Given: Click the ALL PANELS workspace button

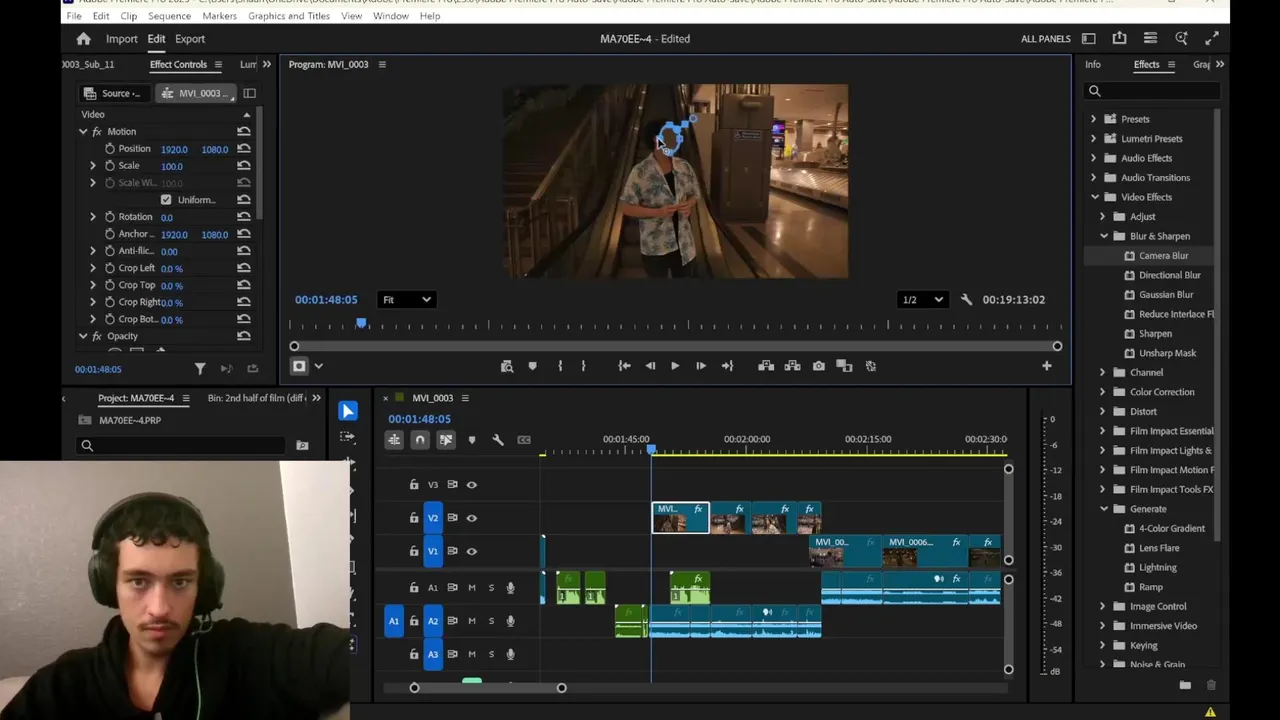Looking at the screenshot, I should 1046,39.
